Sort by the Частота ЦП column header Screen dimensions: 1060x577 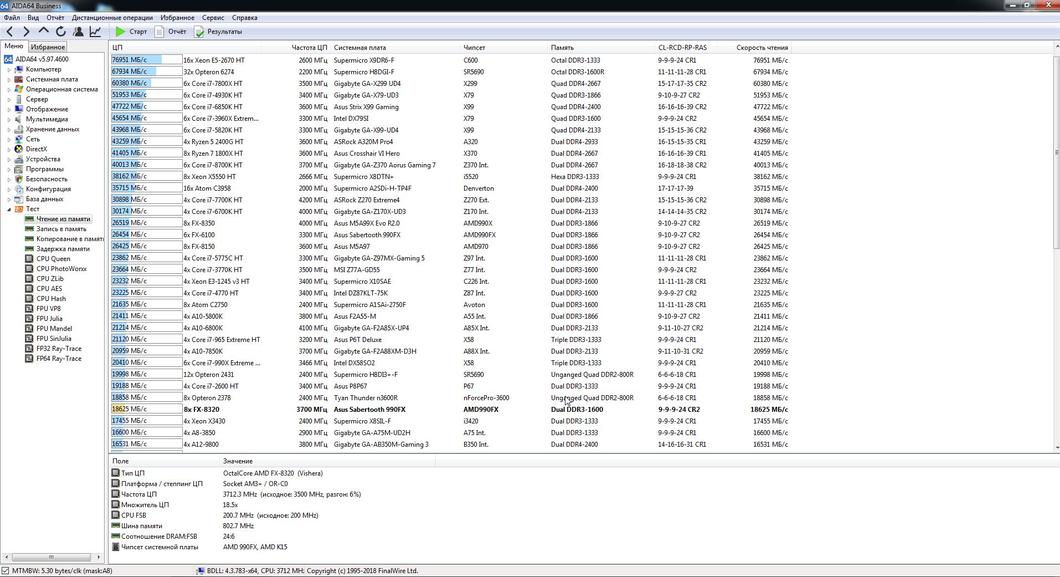(x=309, y=47)
